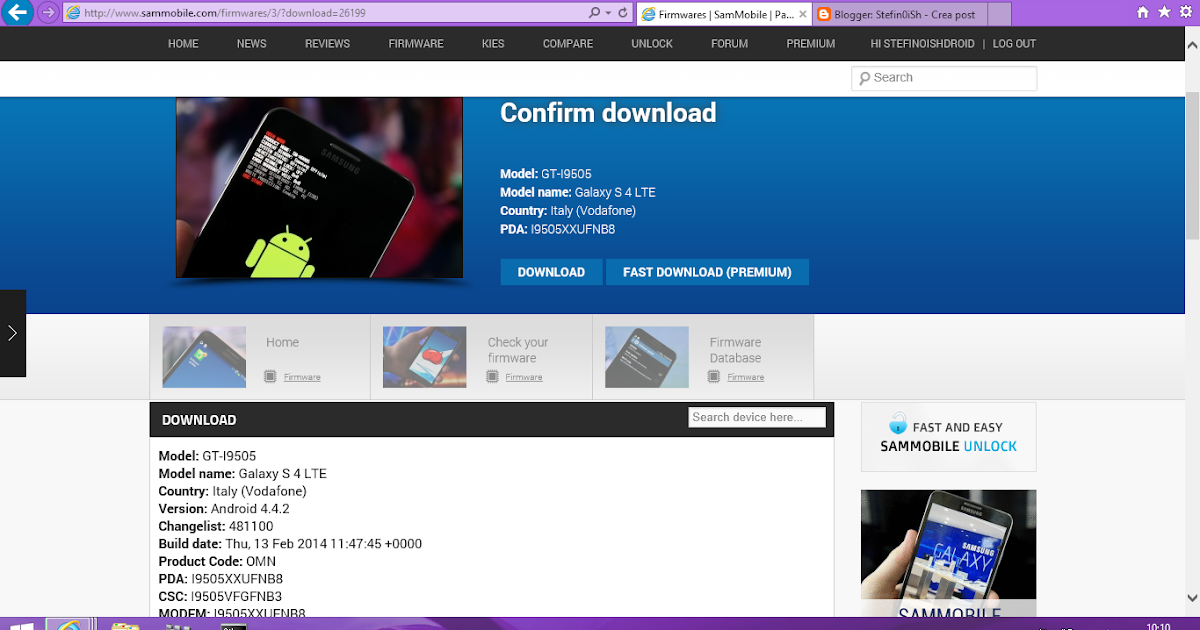Open REVIEWS in the site navigation

tap(328, 44)
